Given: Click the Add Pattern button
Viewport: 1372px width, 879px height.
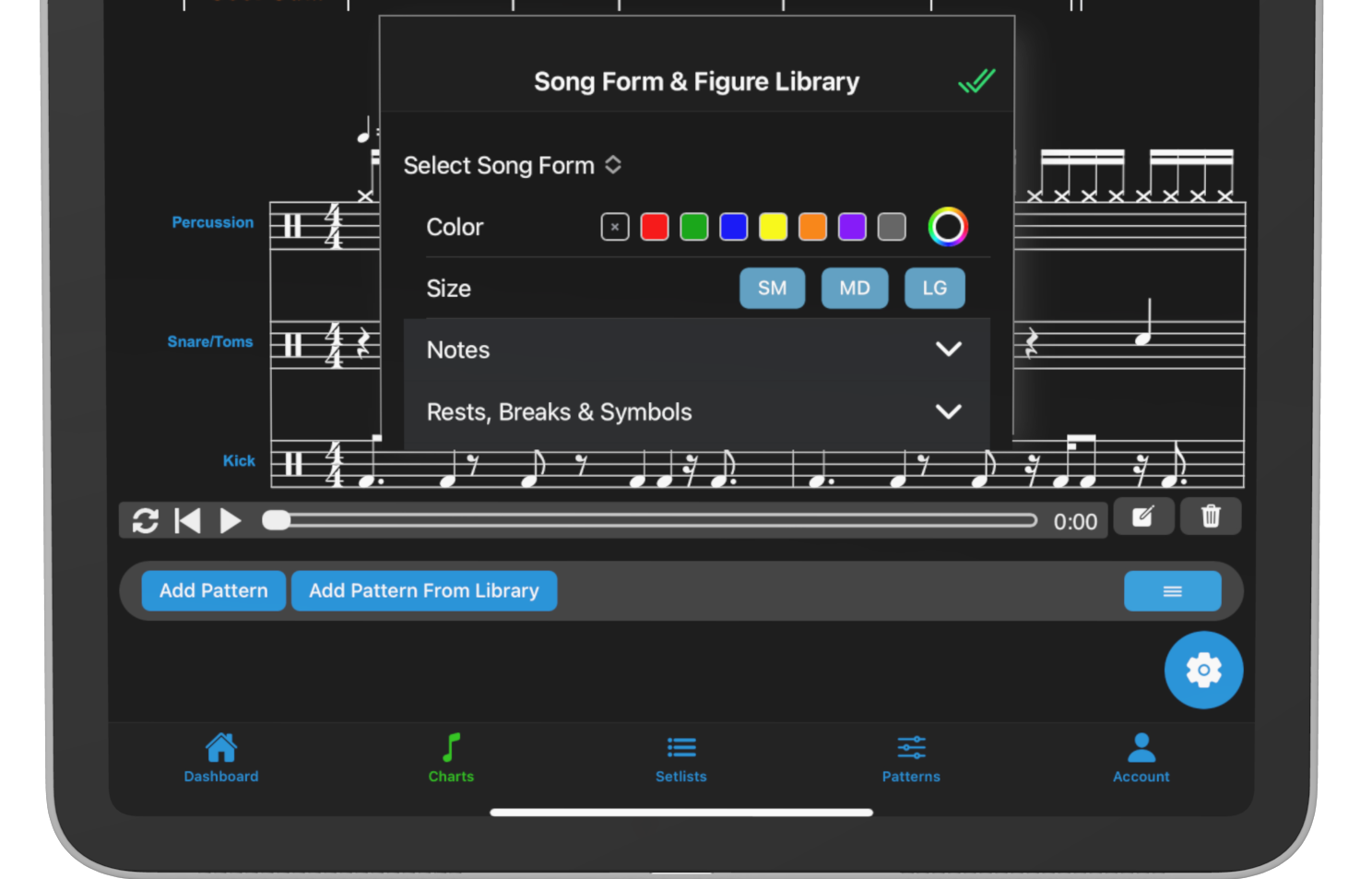Looking at the screenshot, I should (213, 591).
